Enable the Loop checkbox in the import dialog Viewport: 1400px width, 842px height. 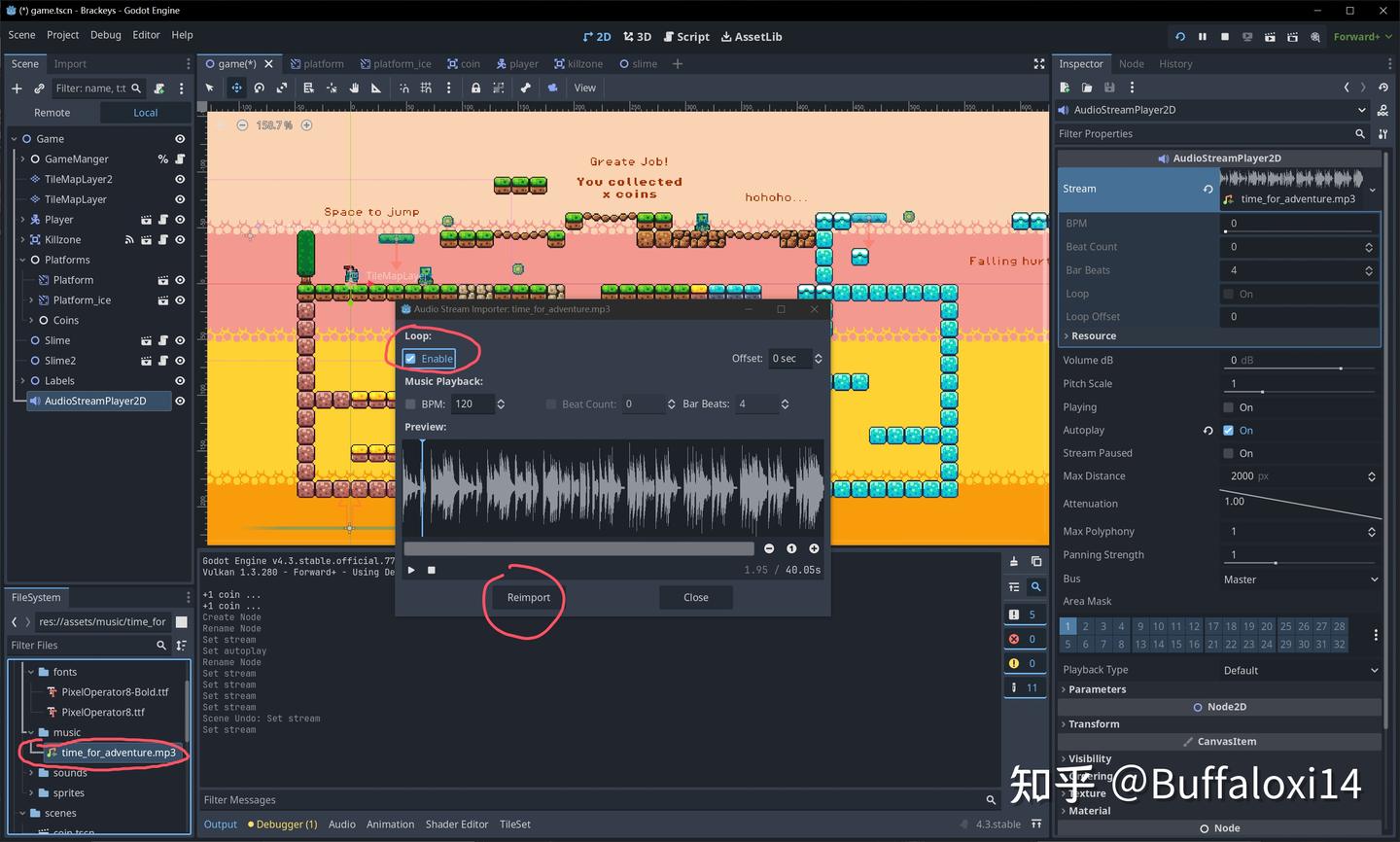tap(412, 358)
